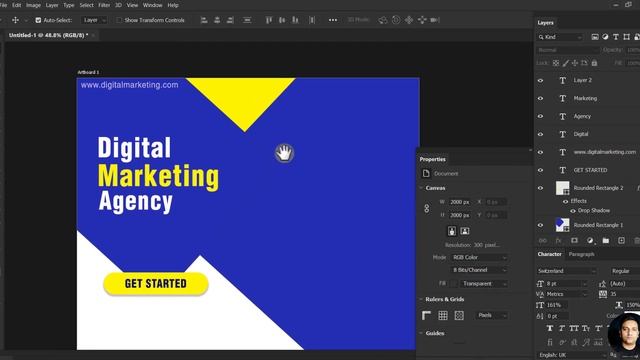Lock transparent pixels icon in Layers panel
This screenshot has height=360, width=640.
click(556, 63)
